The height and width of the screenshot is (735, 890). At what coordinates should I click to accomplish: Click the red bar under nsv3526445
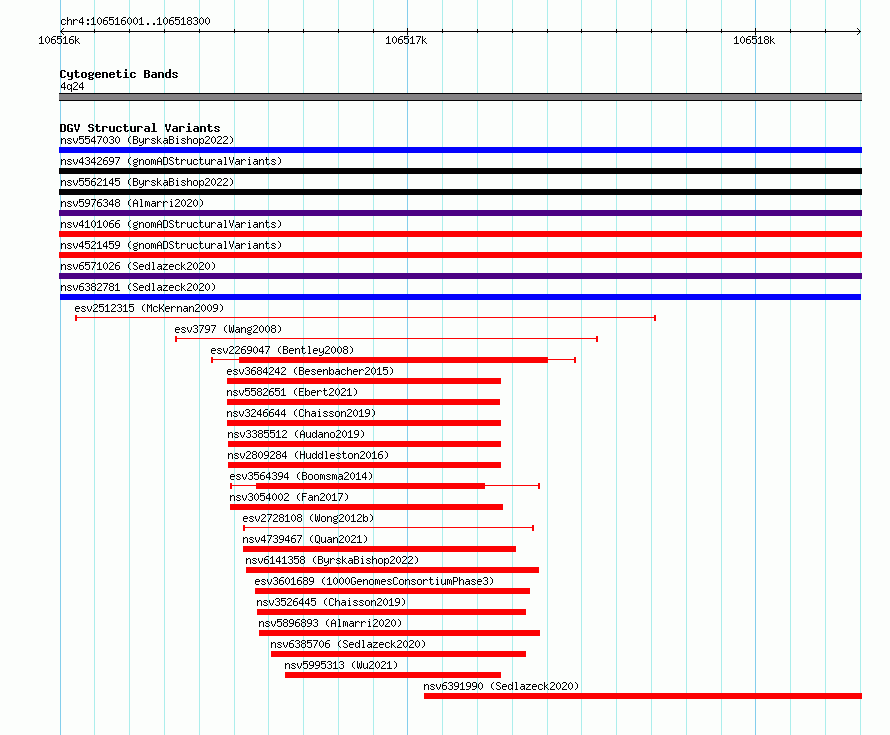point(392,612)
